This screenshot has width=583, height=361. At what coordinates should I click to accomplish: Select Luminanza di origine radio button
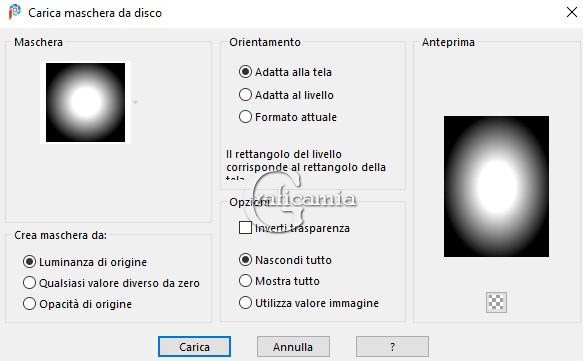click(x=85, y=262)
